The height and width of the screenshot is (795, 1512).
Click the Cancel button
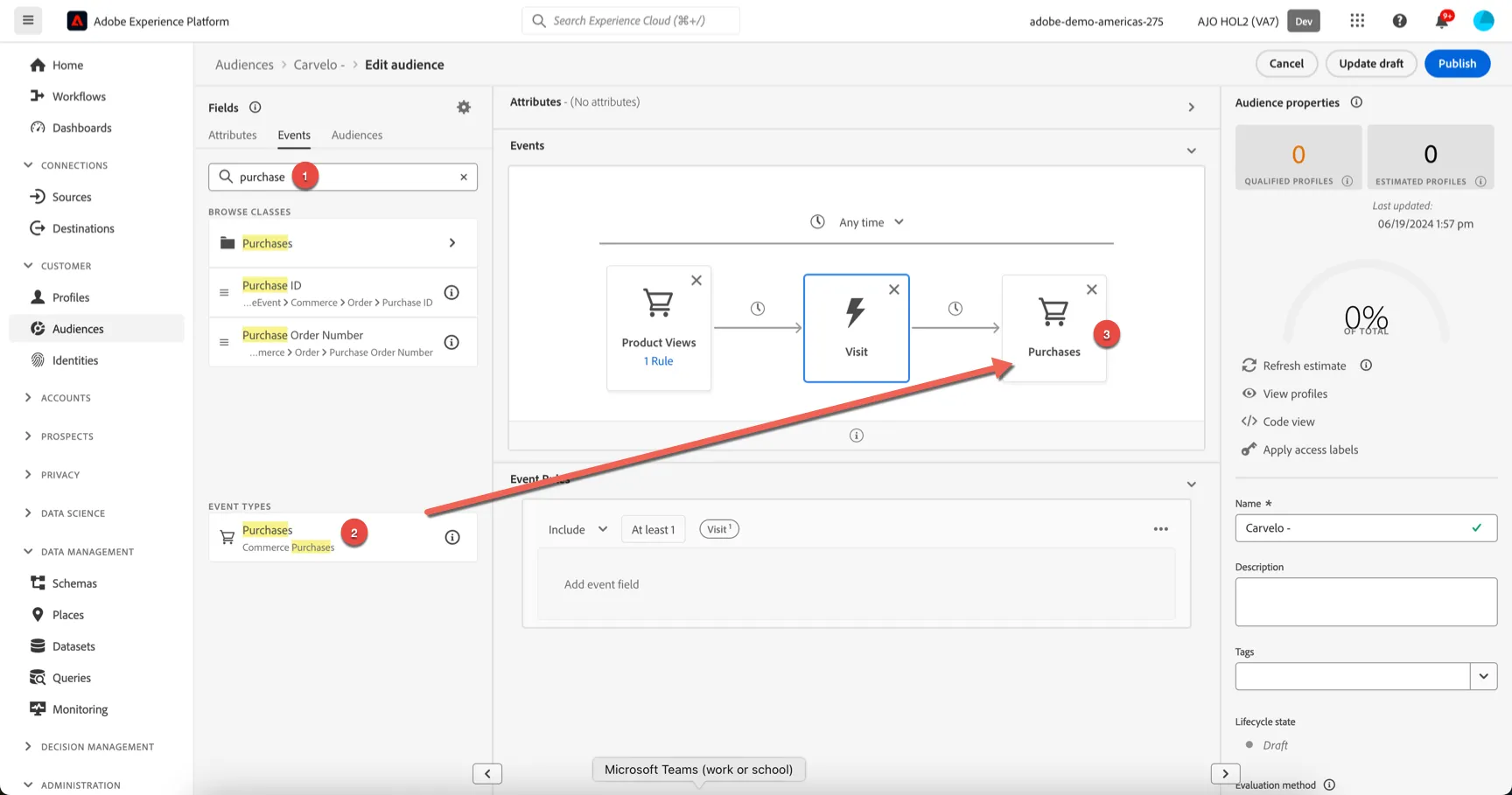[x=1286, y=64]
